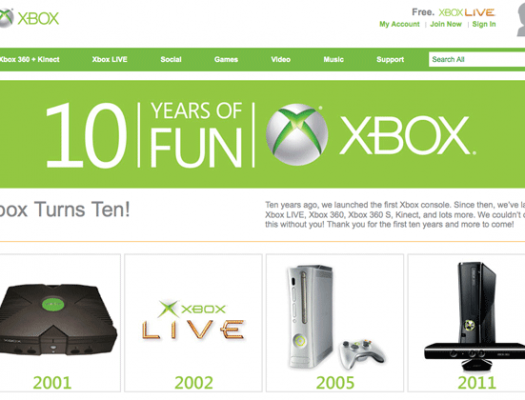The height and width of the screenshot is (400, 525).
Task: Select the original 2001 Xbox console image
Action: 58,320
